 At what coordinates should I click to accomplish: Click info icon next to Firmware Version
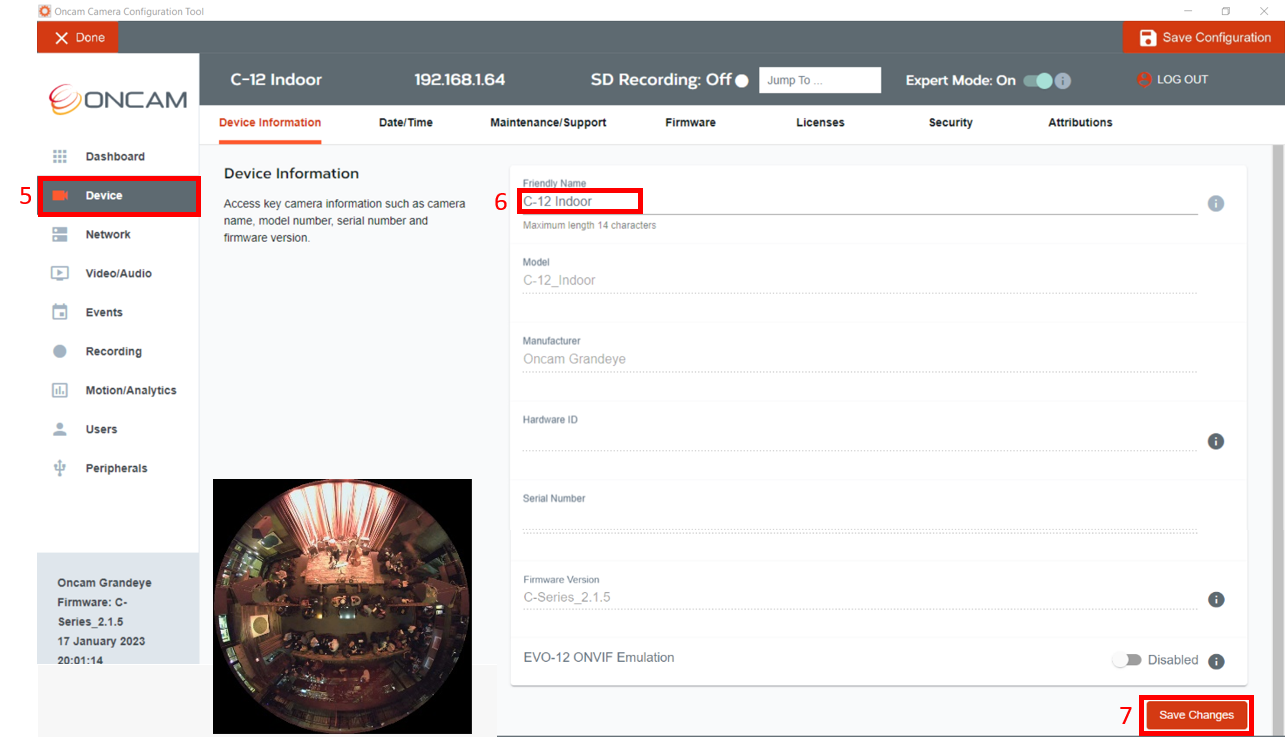tap(1216, 600)
